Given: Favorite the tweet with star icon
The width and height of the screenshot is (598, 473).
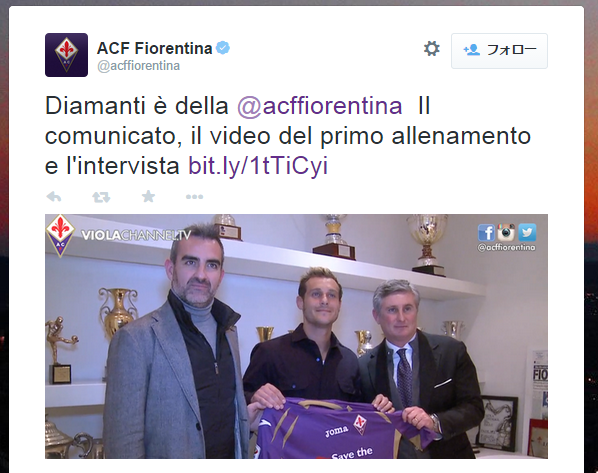Looking at the screenshot, I should pyautogui.click(x=148, y=196).
